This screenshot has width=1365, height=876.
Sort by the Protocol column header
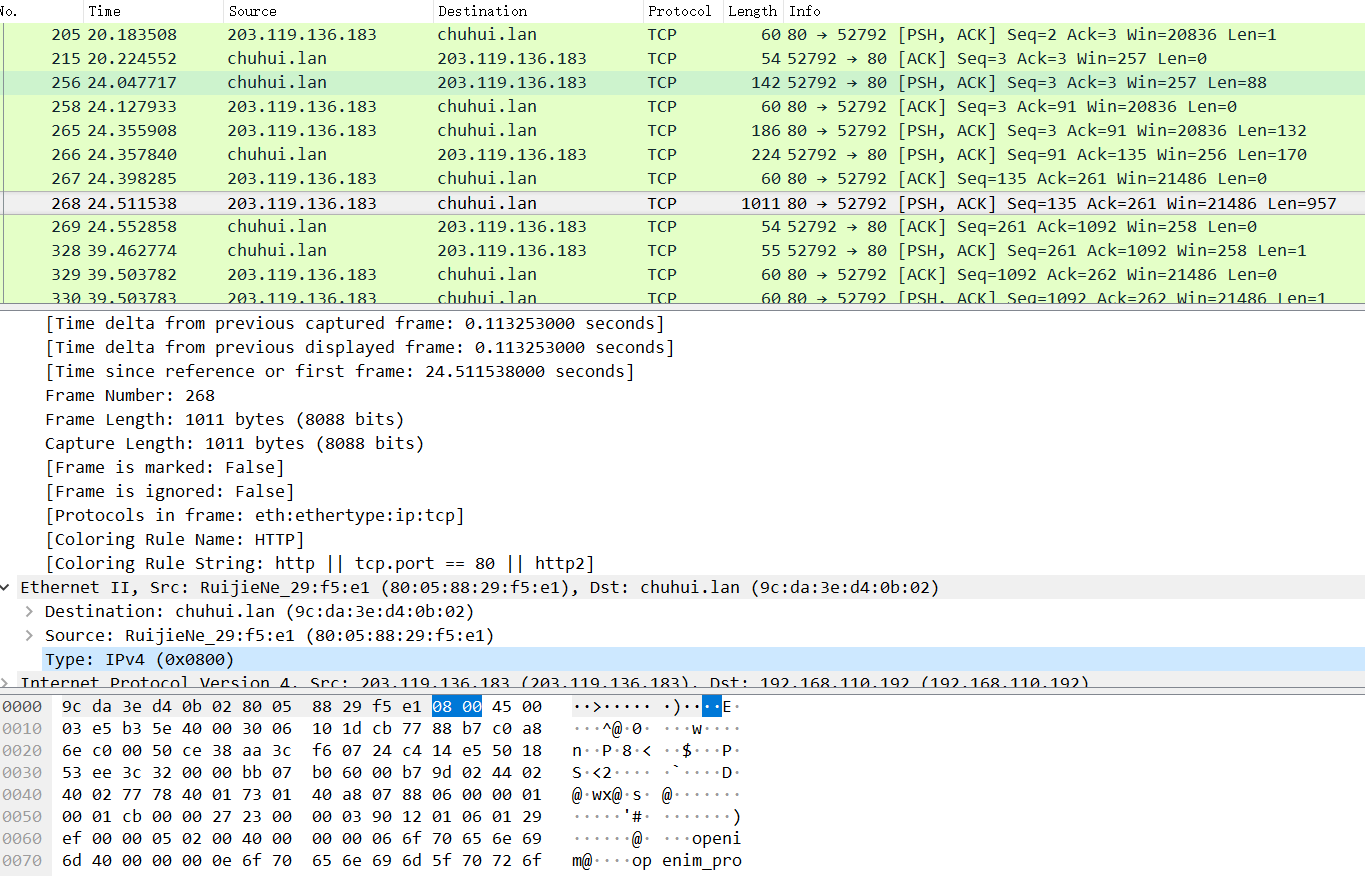(x=679, y=11)
